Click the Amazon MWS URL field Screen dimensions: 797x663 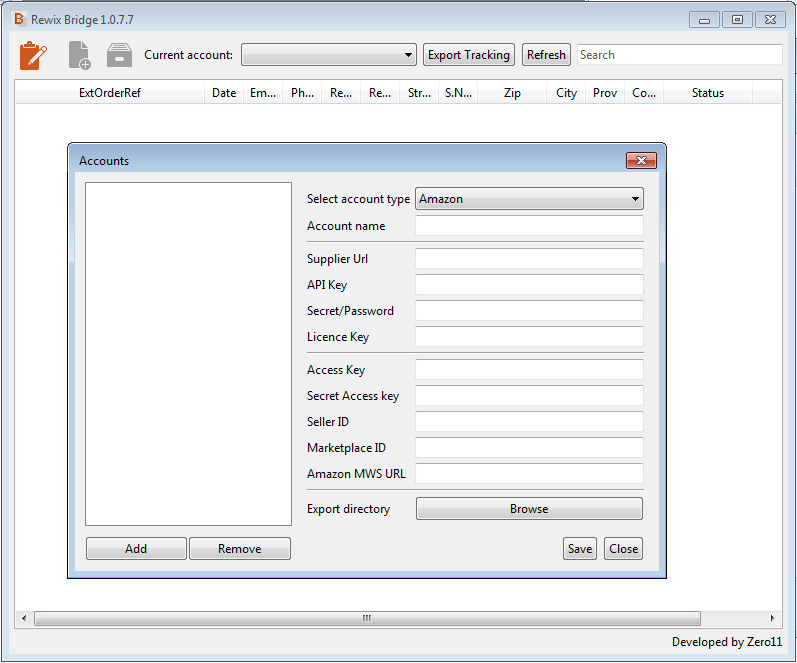pyautogui.click(x=529, y=473)
